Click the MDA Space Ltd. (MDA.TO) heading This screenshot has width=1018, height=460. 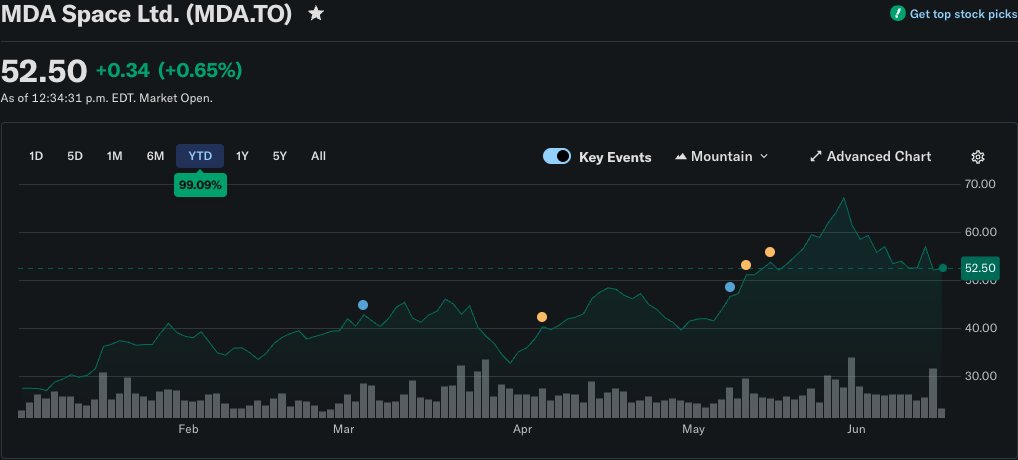pos(147,14)
